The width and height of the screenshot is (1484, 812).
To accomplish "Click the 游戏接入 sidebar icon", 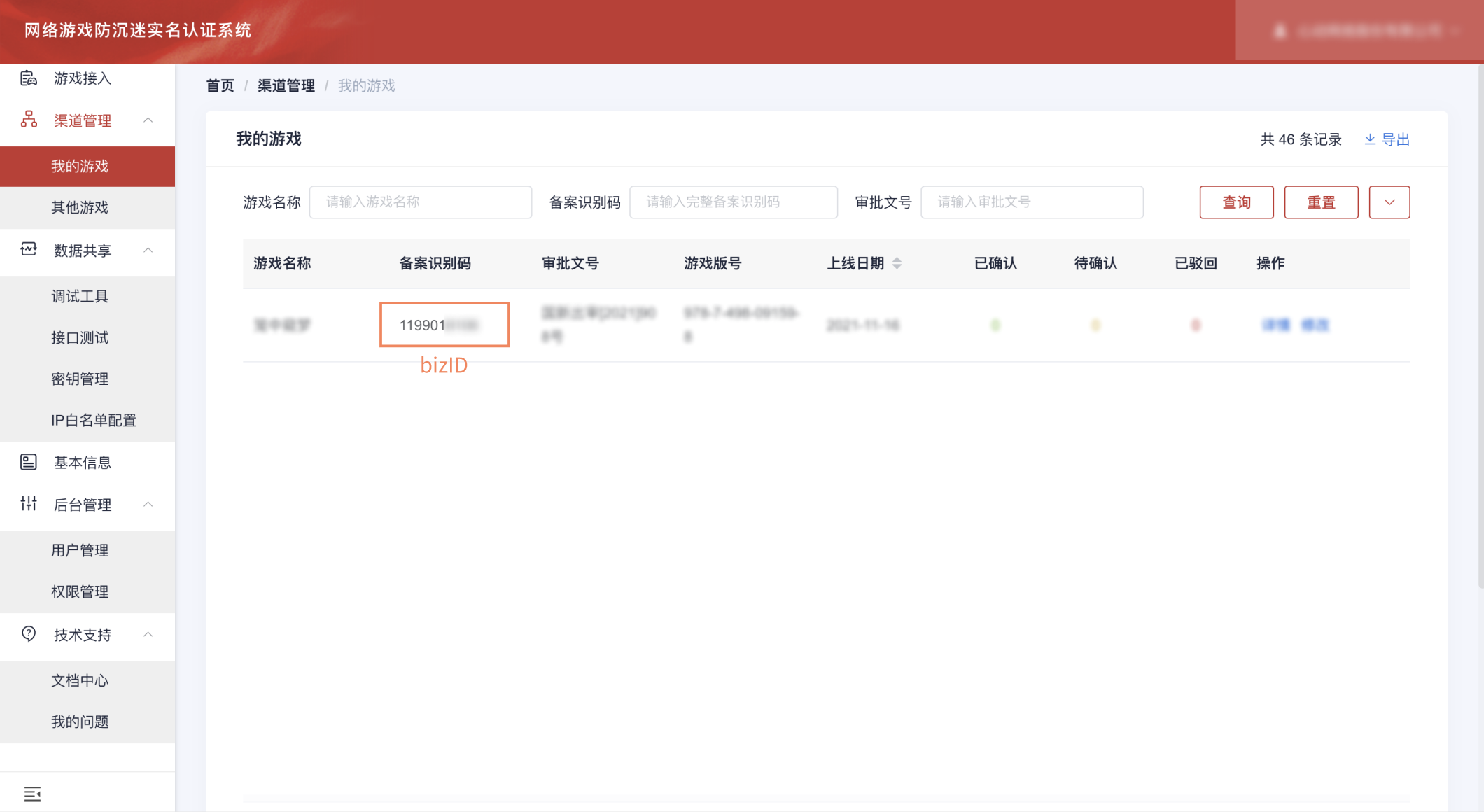I will (x=29, y=78).
